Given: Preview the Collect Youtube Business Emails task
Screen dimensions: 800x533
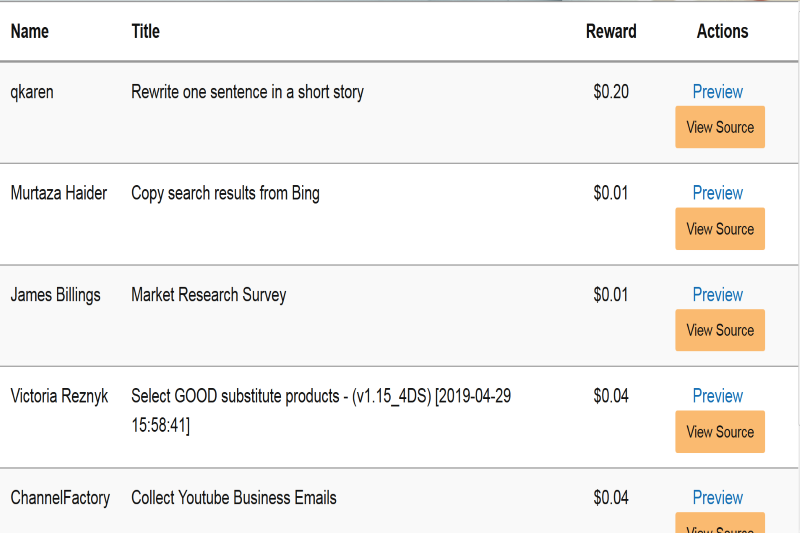Looking at the screenshot, I should point(717,498).
